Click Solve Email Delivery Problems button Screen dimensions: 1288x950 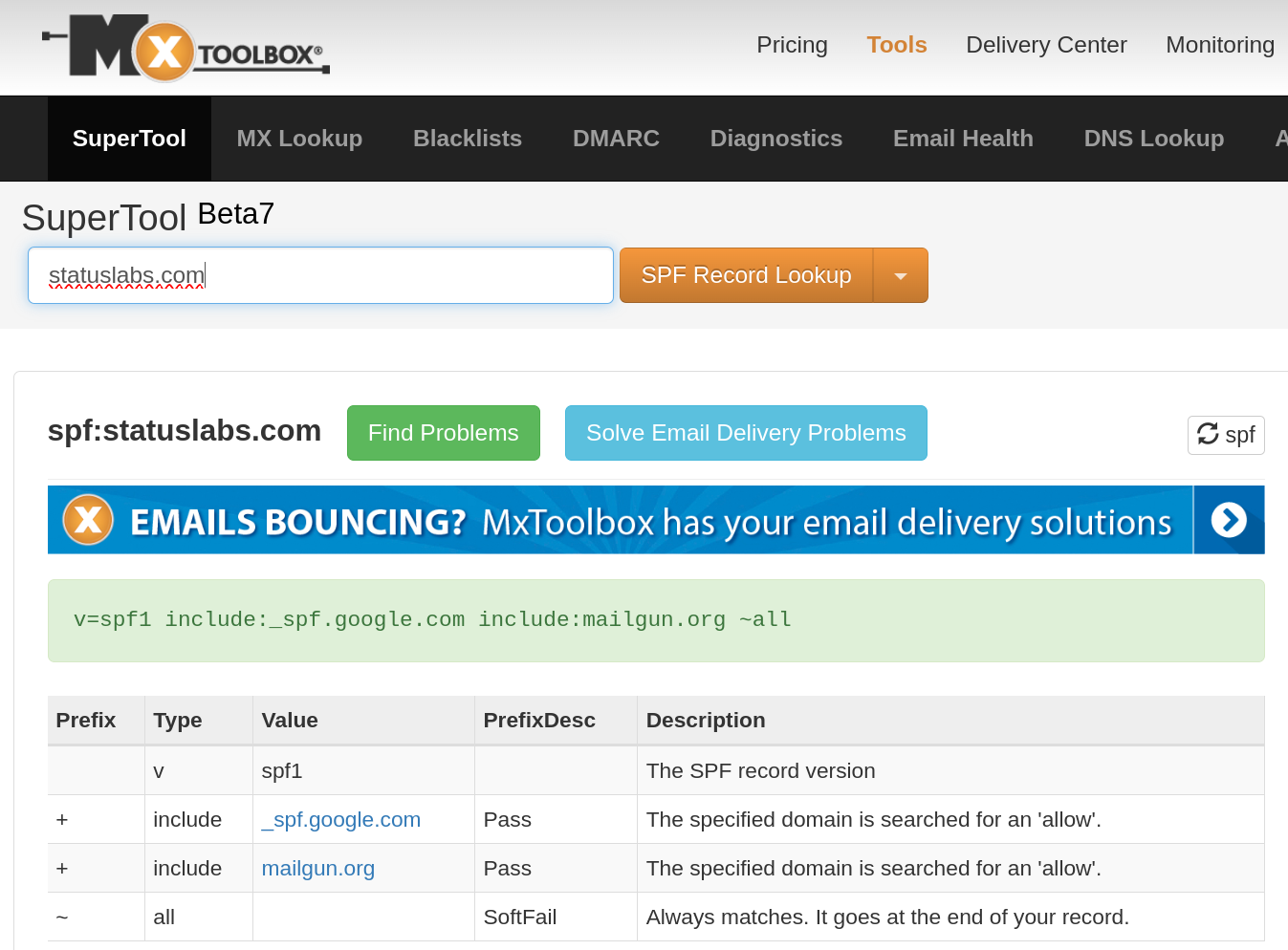tap(746, 433)
